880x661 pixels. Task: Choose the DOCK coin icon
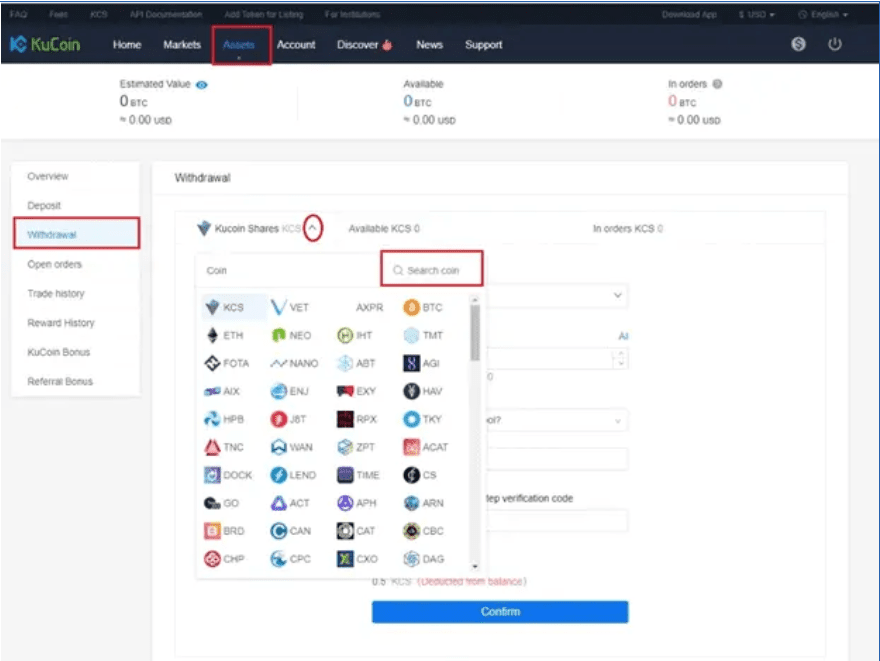coord(212,475)
